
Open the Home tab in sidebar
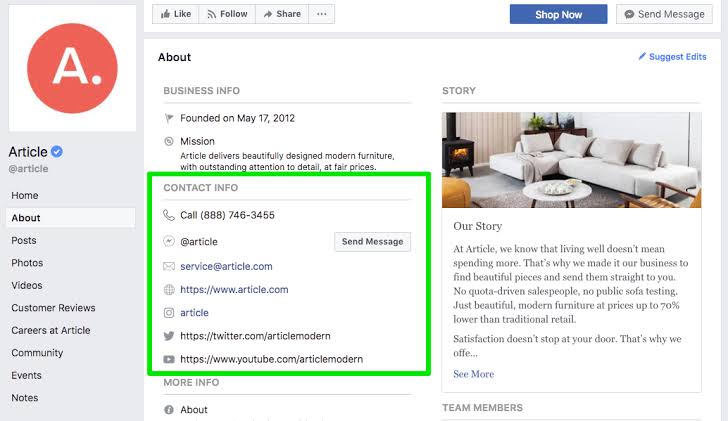[x=25, y=195]
